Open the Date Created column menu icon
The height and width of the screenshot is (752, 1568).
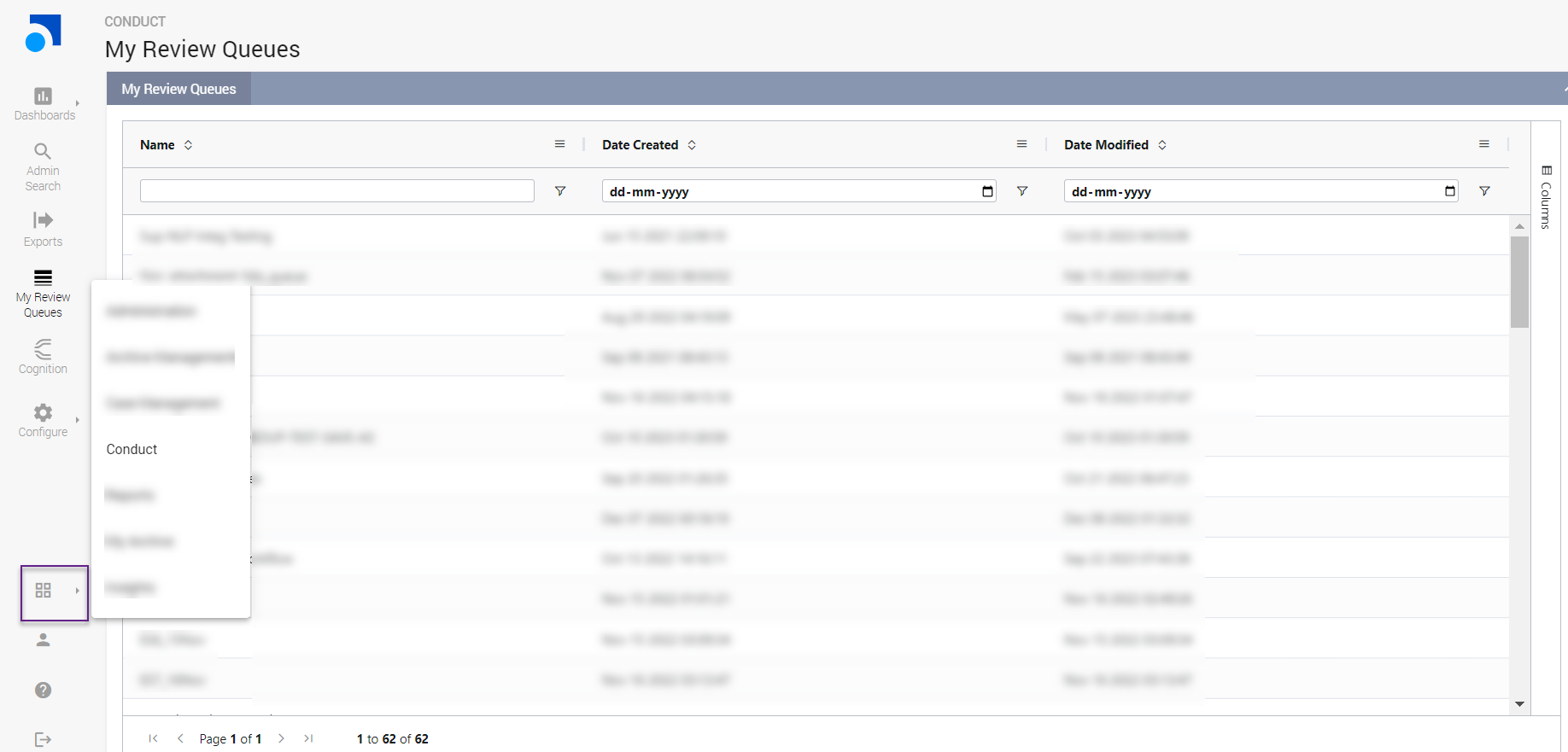(x=1021, y=144)
